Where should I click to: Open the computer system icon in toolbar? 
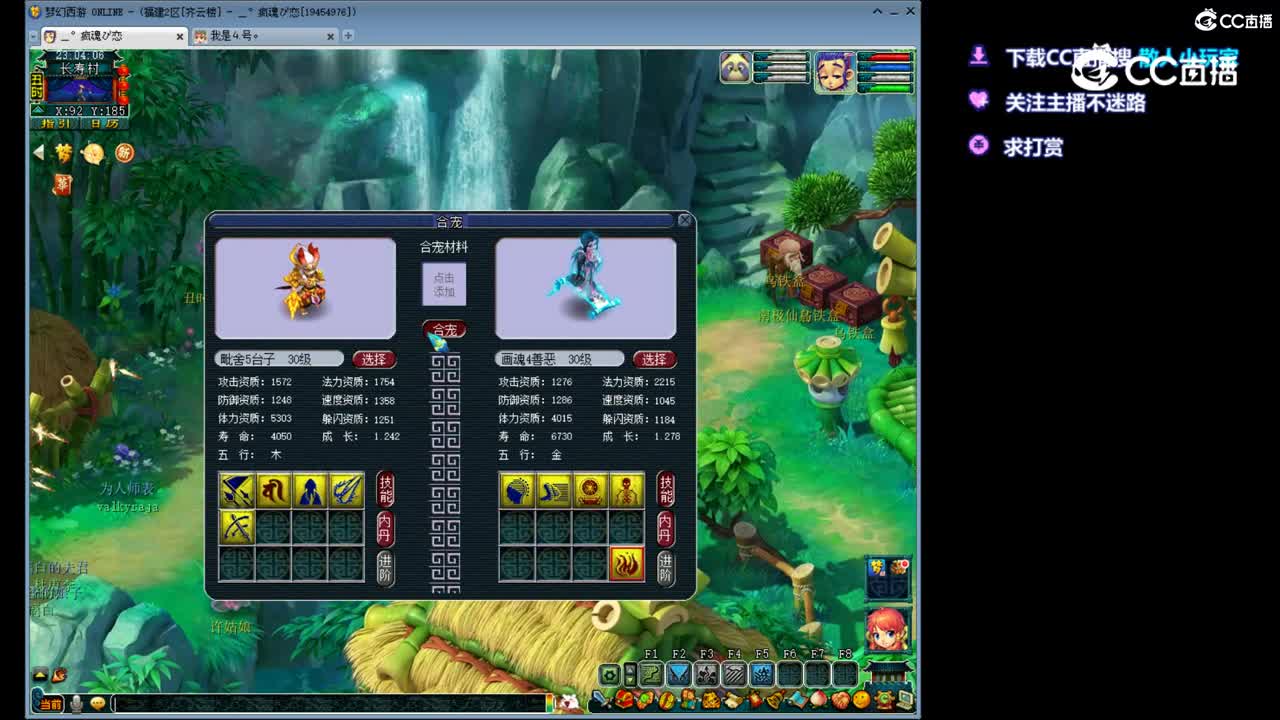[906, 700]
